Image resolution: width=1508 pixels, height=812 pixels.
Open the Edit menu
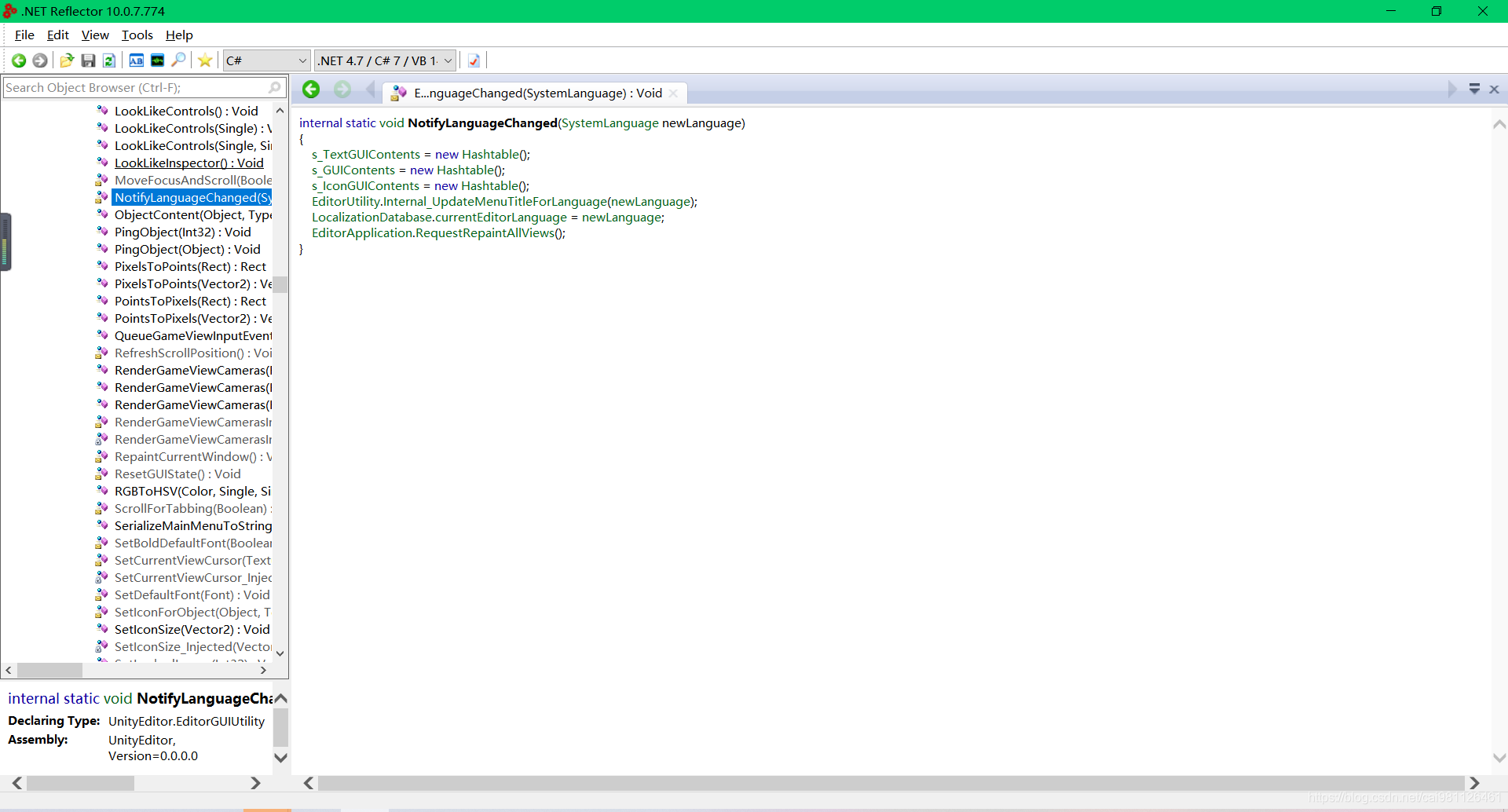coord(57,35)
